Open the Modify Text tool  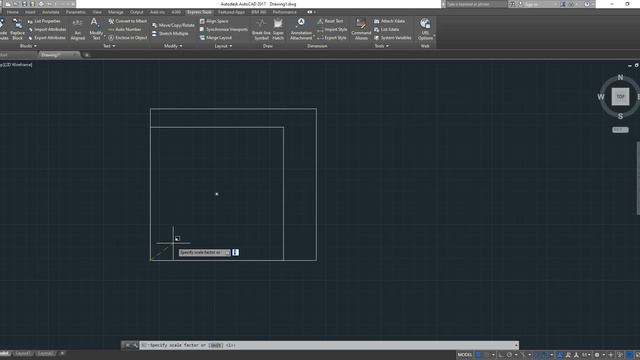96,29
